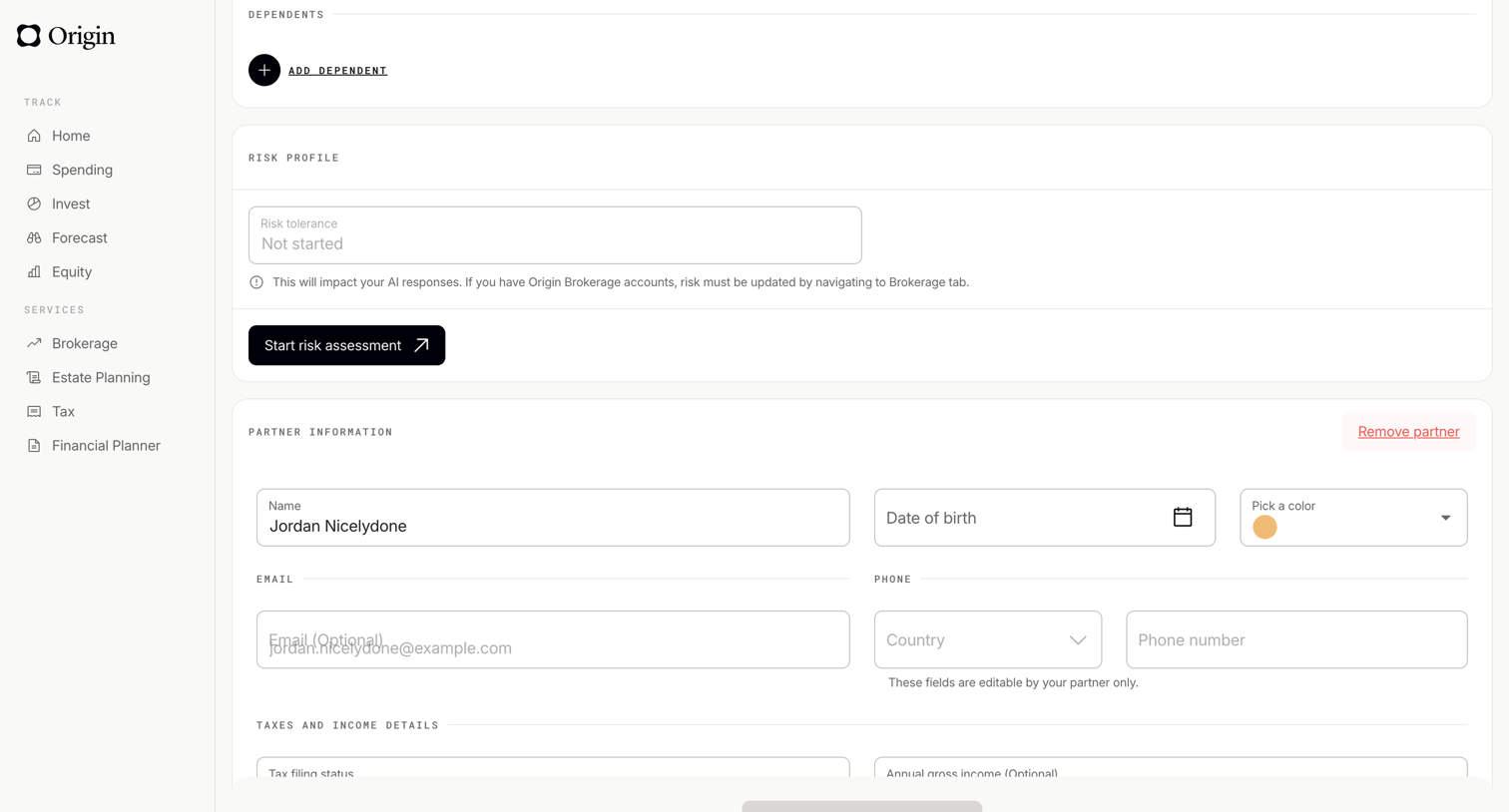
Task: Click the Origin logo icon
Action: (29, 36)
